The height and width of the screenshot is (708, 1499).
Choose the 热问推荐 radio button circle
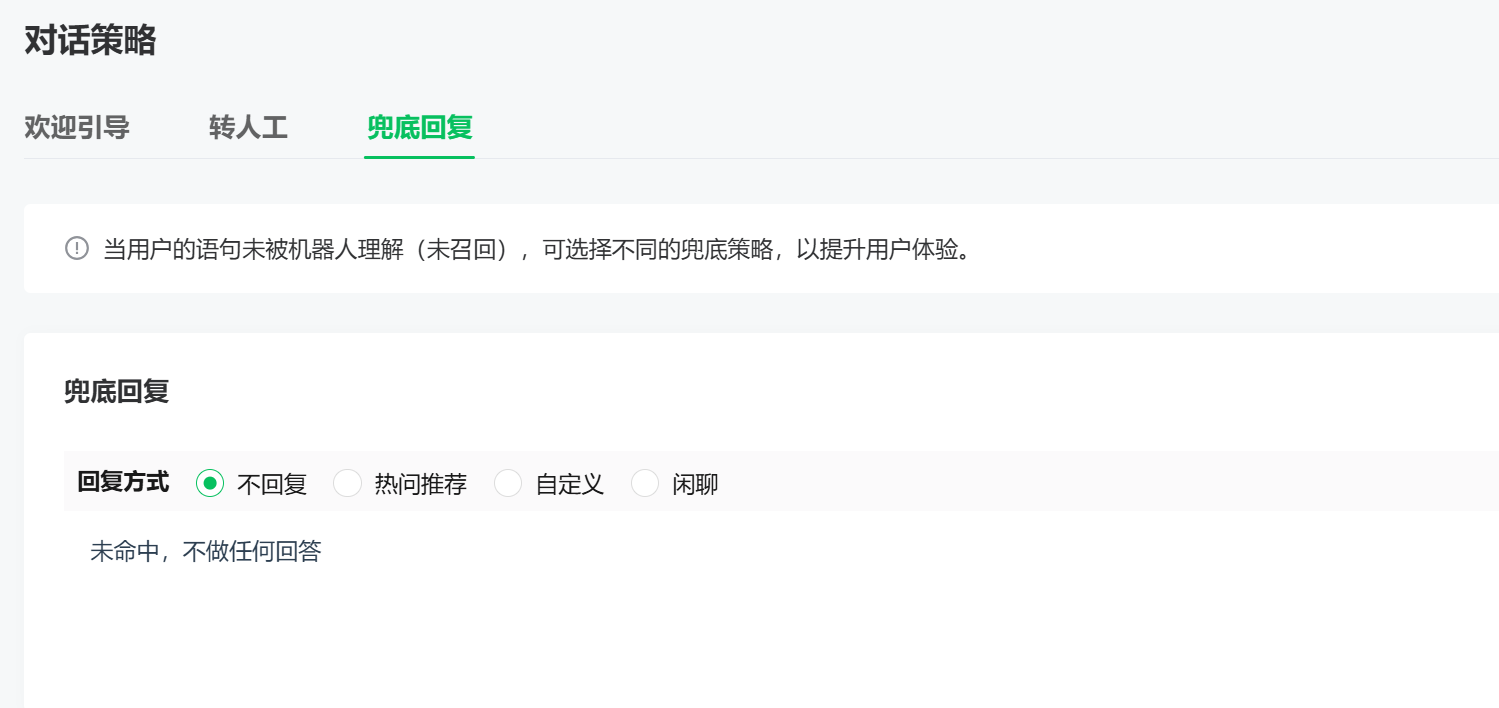coord(347,484)
